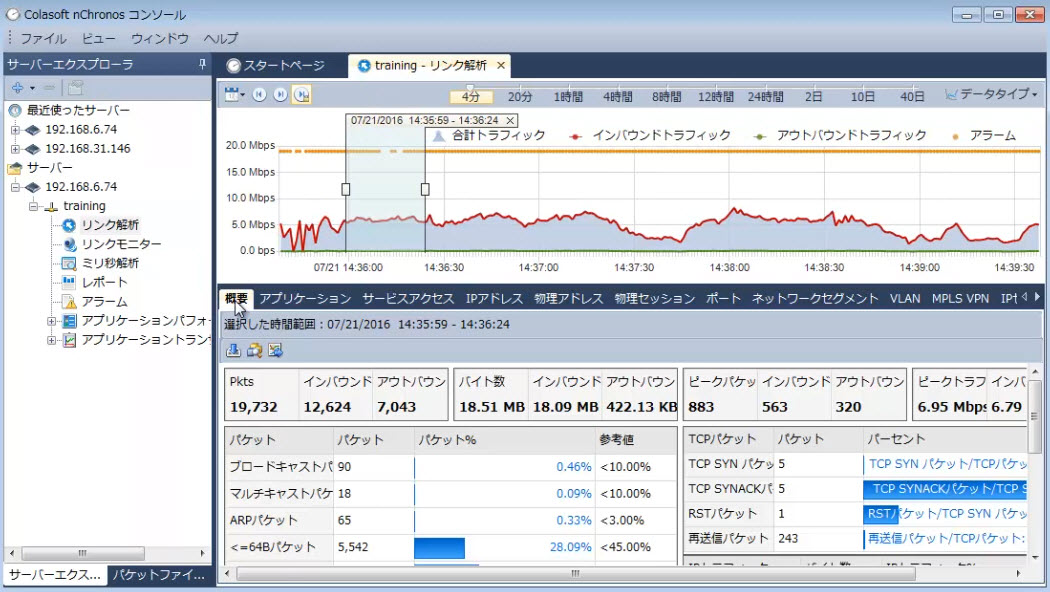Viewport: 1050px width, 592px height.
Task: Open the データタイプ dropdown
Action: click(x=991, y=94)
